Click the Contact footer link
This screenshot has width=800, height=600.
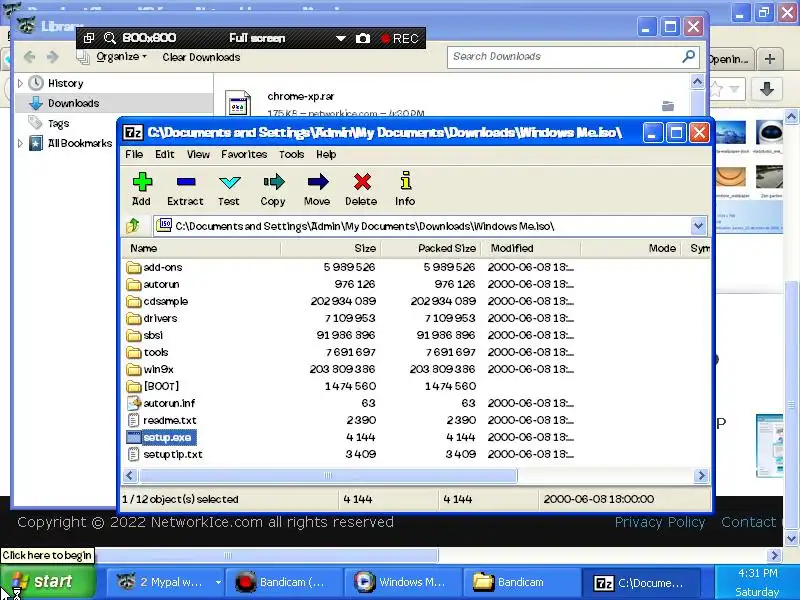pos(748,522)
